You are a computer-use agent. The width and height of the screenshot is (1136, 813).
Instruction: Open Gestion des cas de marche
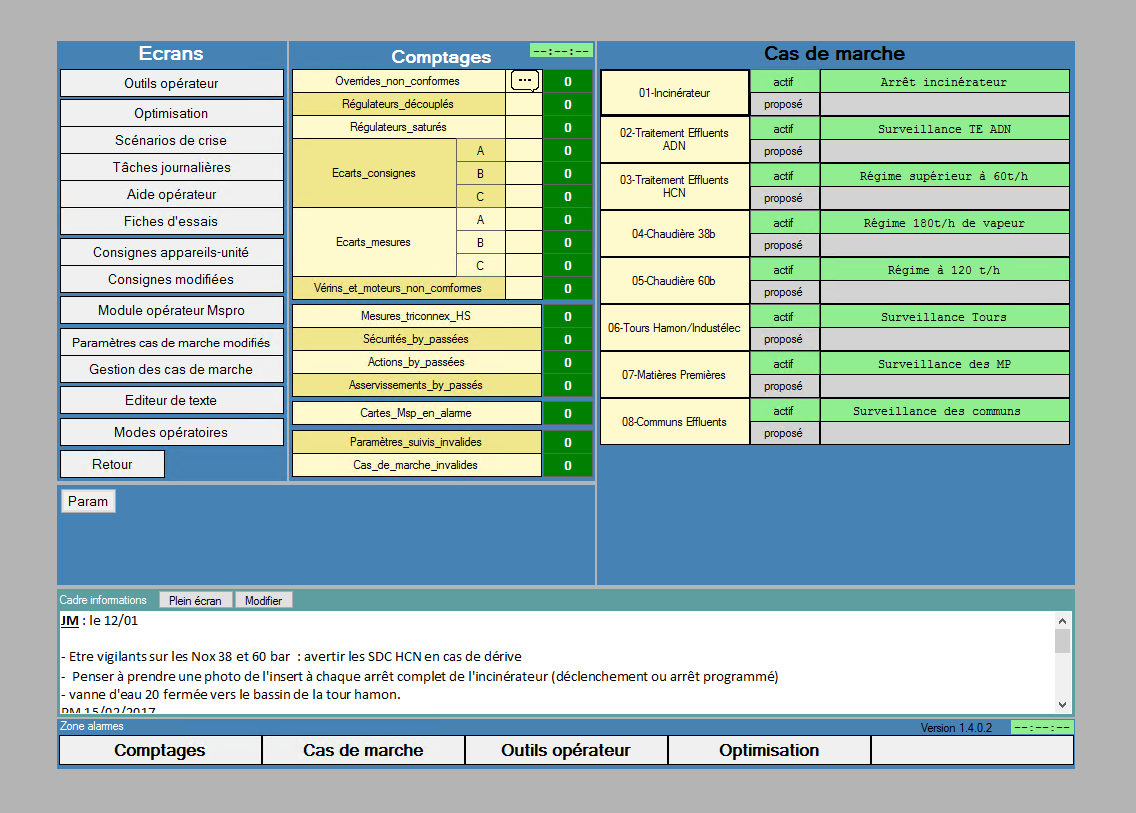(172, 369)
